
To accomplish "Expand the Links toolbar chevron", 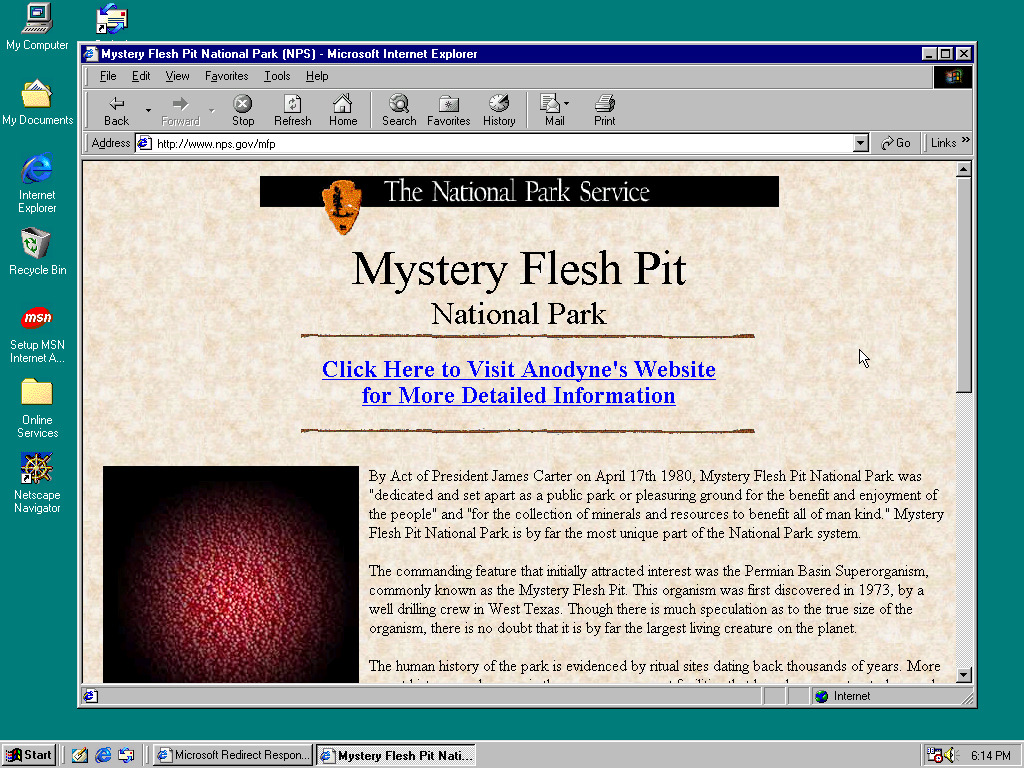I will click(966, 140).
